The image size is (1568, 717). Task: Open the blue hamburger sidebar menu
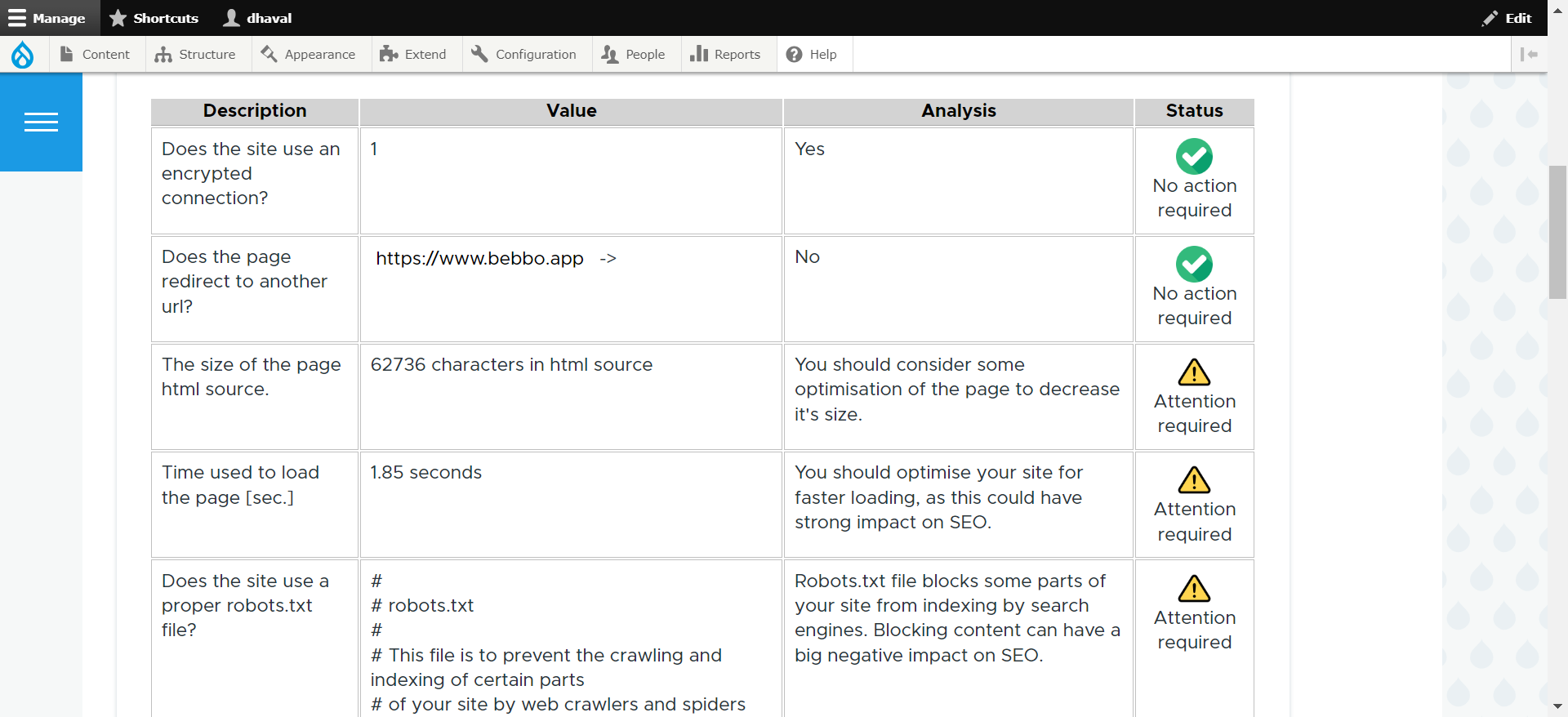coord(41,122)
